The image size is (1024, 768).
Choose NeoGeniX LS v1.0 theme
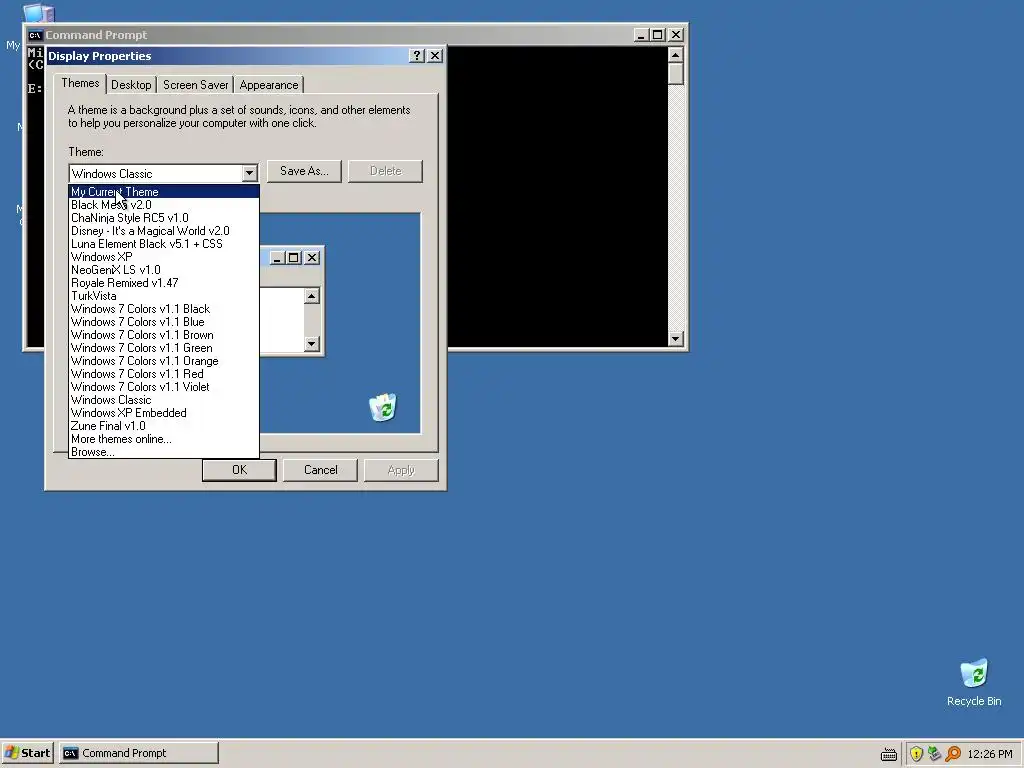tap(164, 270)
